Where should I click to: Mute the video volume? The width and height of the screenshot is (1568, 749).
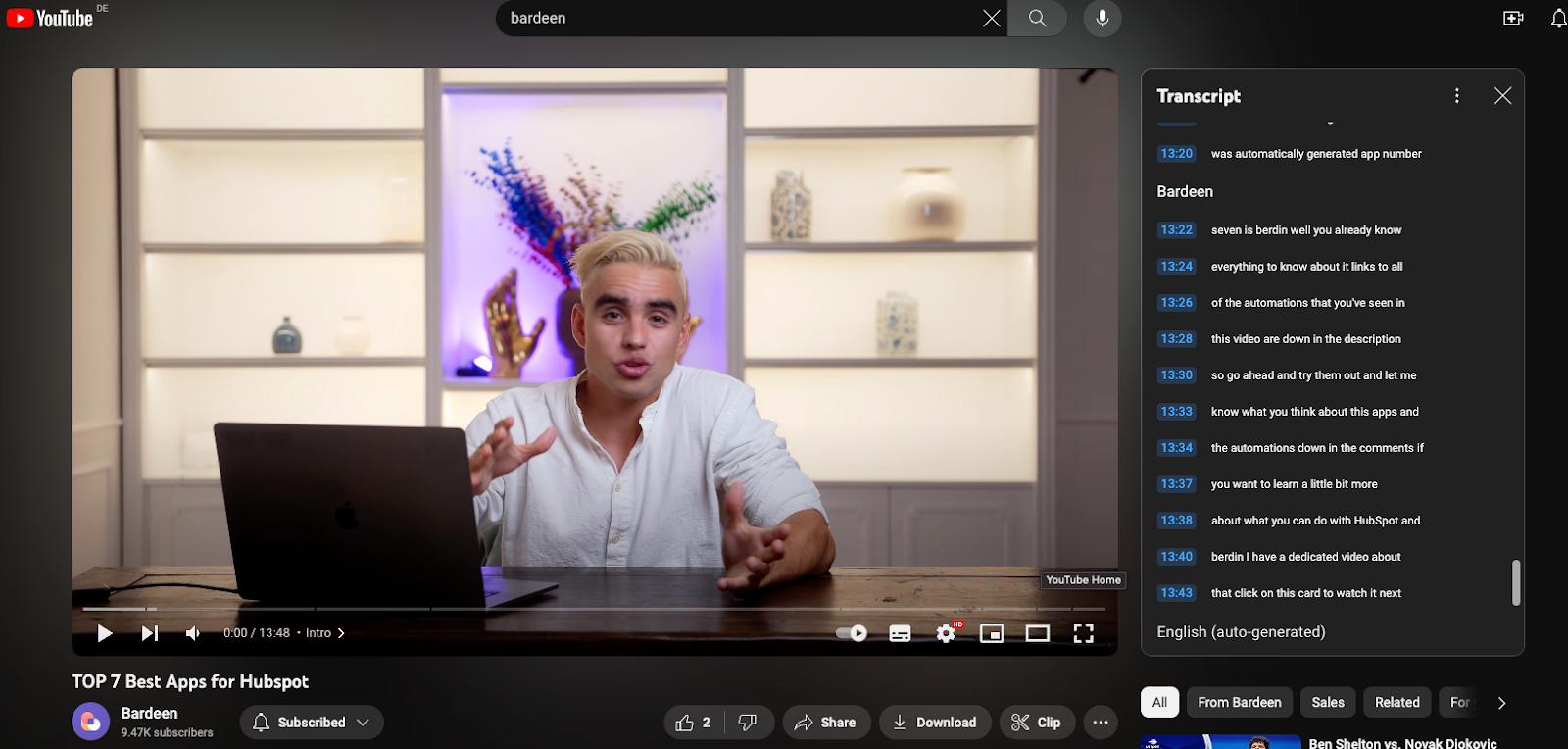coord(193,633)
